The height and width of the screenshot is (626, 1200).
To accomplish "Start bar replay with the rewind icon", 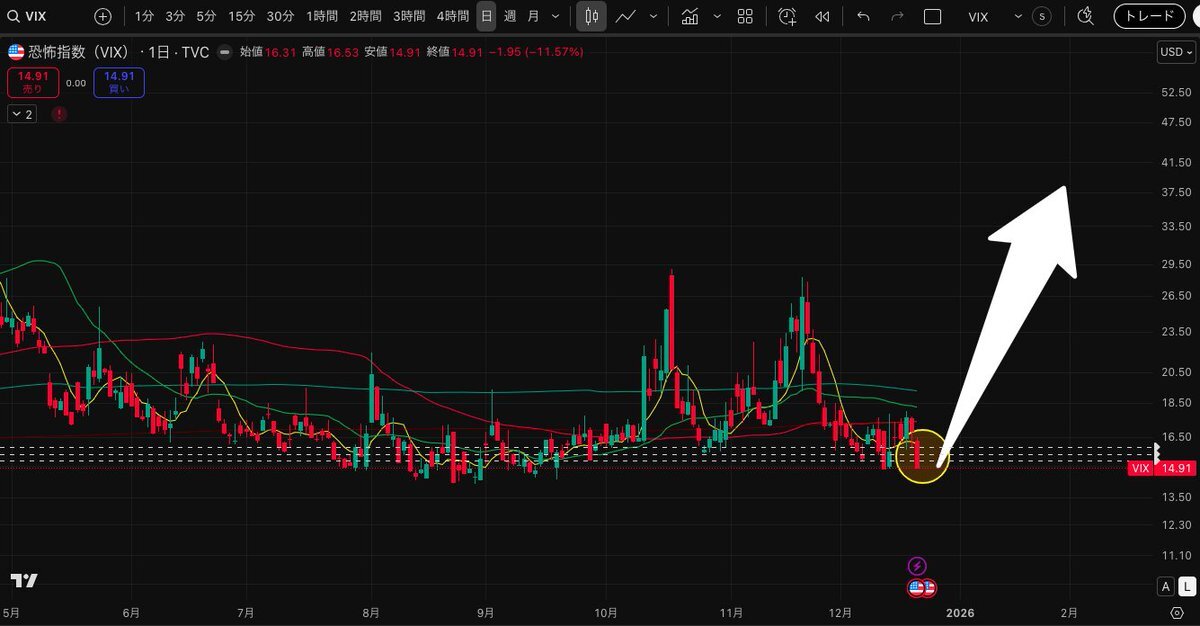I will tap(822, 16).
